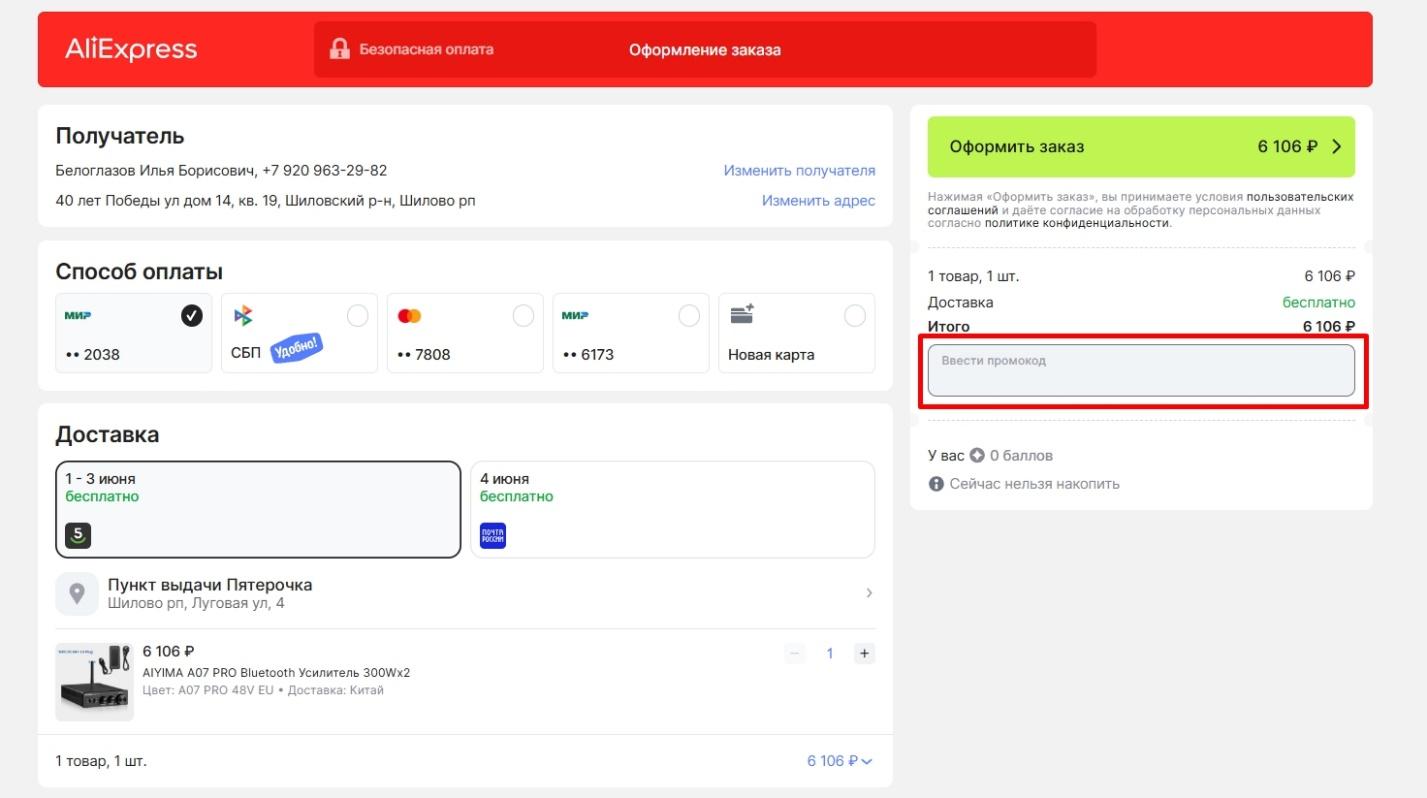Choose the 1 - 3 июня delivery option
The height and width of the screenshot is (798, 1427).
point(258,509)
